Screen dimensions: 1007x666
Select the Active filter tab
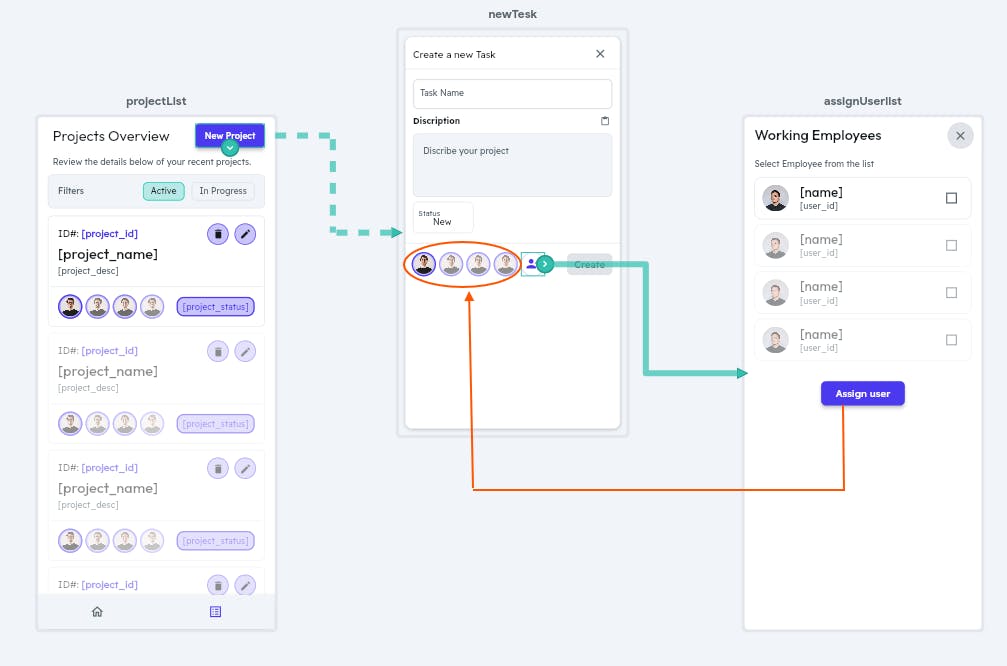[163, 191]
